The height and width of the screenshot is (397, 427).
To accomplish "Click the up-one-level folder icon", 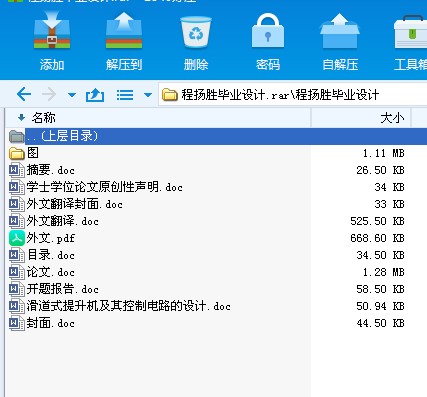I will point(95,95).
